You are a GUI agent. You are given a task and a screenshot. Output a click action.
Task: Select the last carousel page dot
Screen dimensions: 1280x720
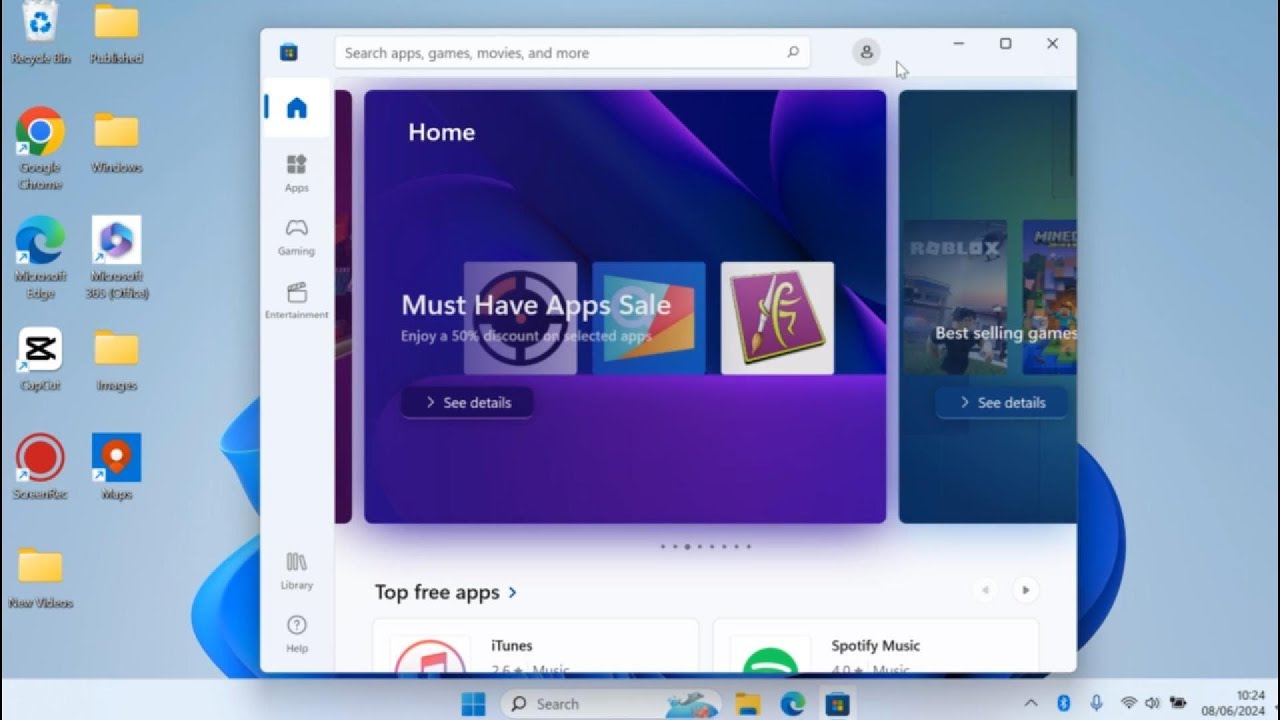[x=748, y=547]
